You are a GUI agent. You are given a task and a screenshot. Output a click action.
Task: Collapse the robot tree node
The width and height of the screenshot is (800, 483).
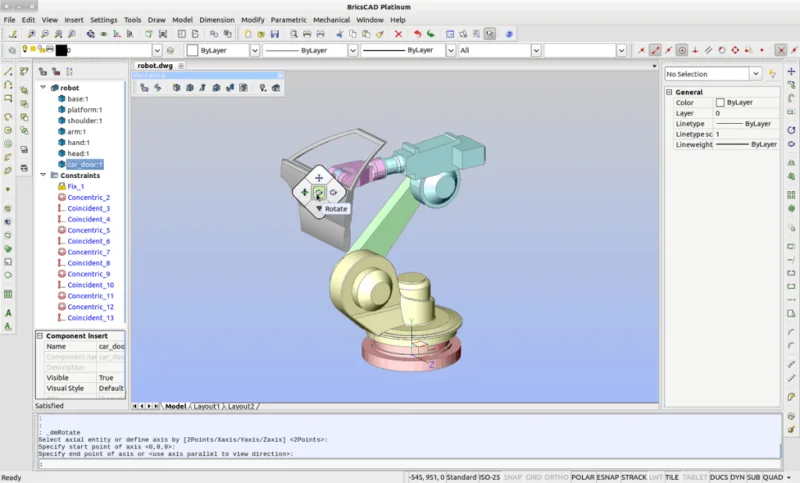(x=43, y=87)
